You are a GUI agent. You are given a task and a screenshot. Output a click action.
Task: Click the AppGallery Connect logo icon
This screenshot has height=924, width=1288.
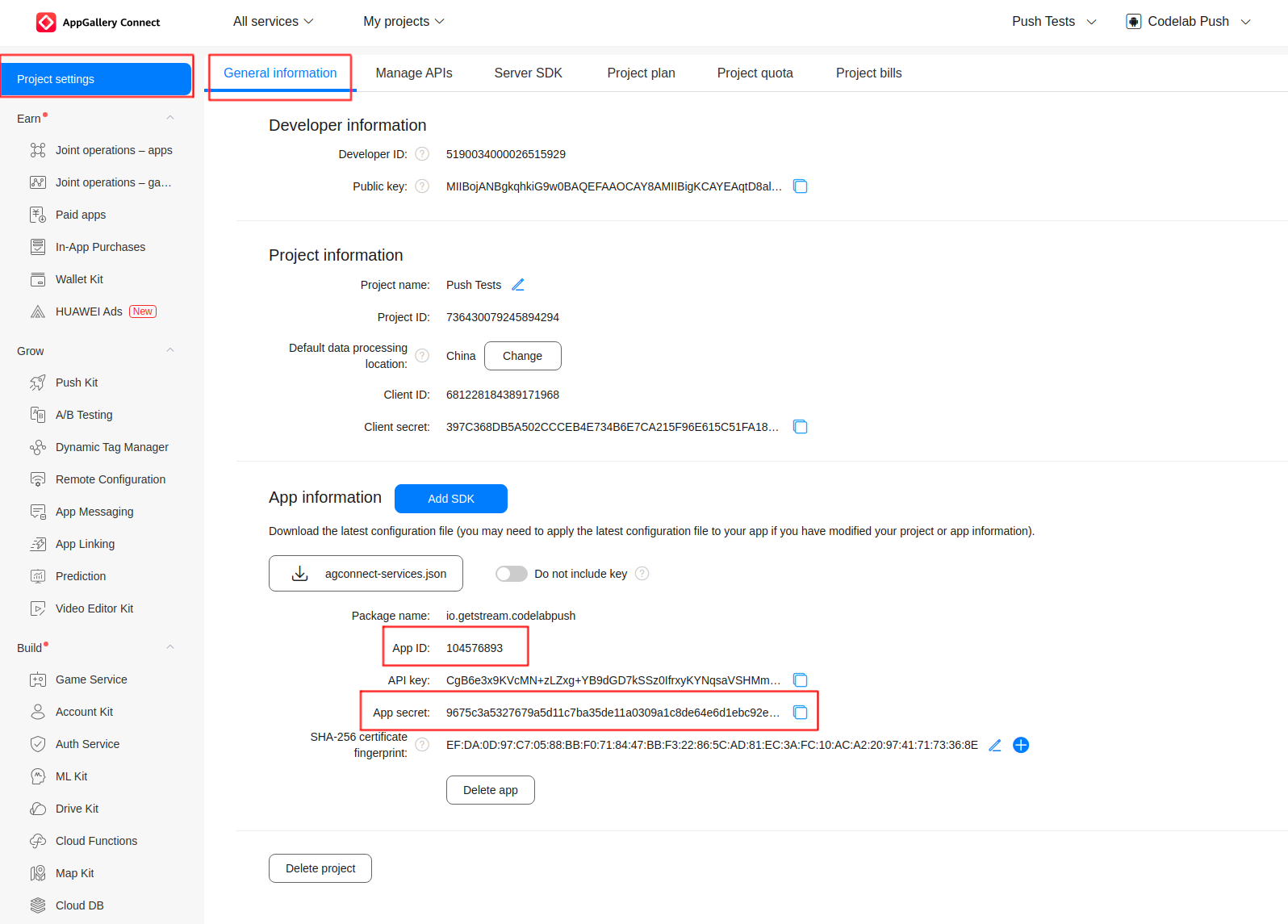(46, 22)
